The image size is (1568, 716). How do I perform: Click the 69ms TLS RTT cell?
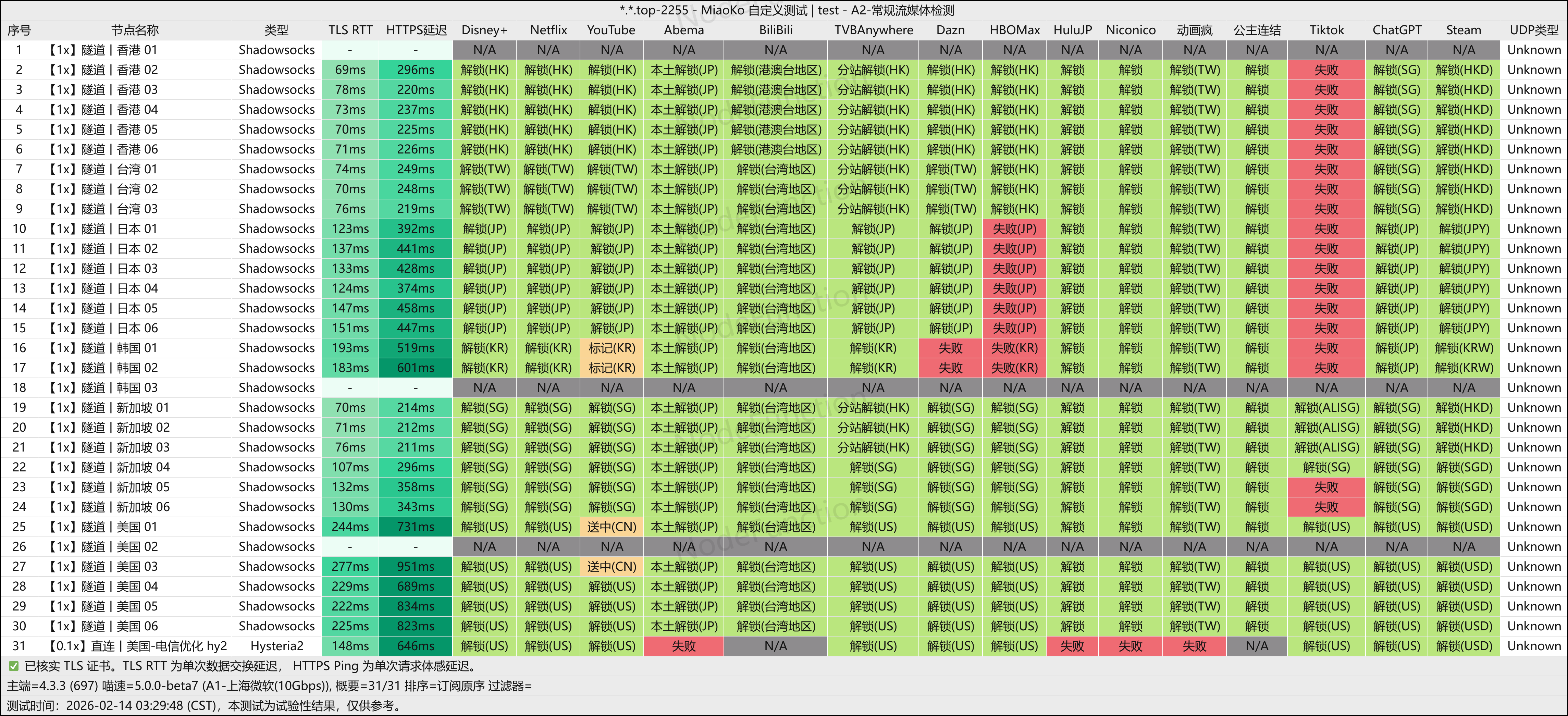click(350, 70)
